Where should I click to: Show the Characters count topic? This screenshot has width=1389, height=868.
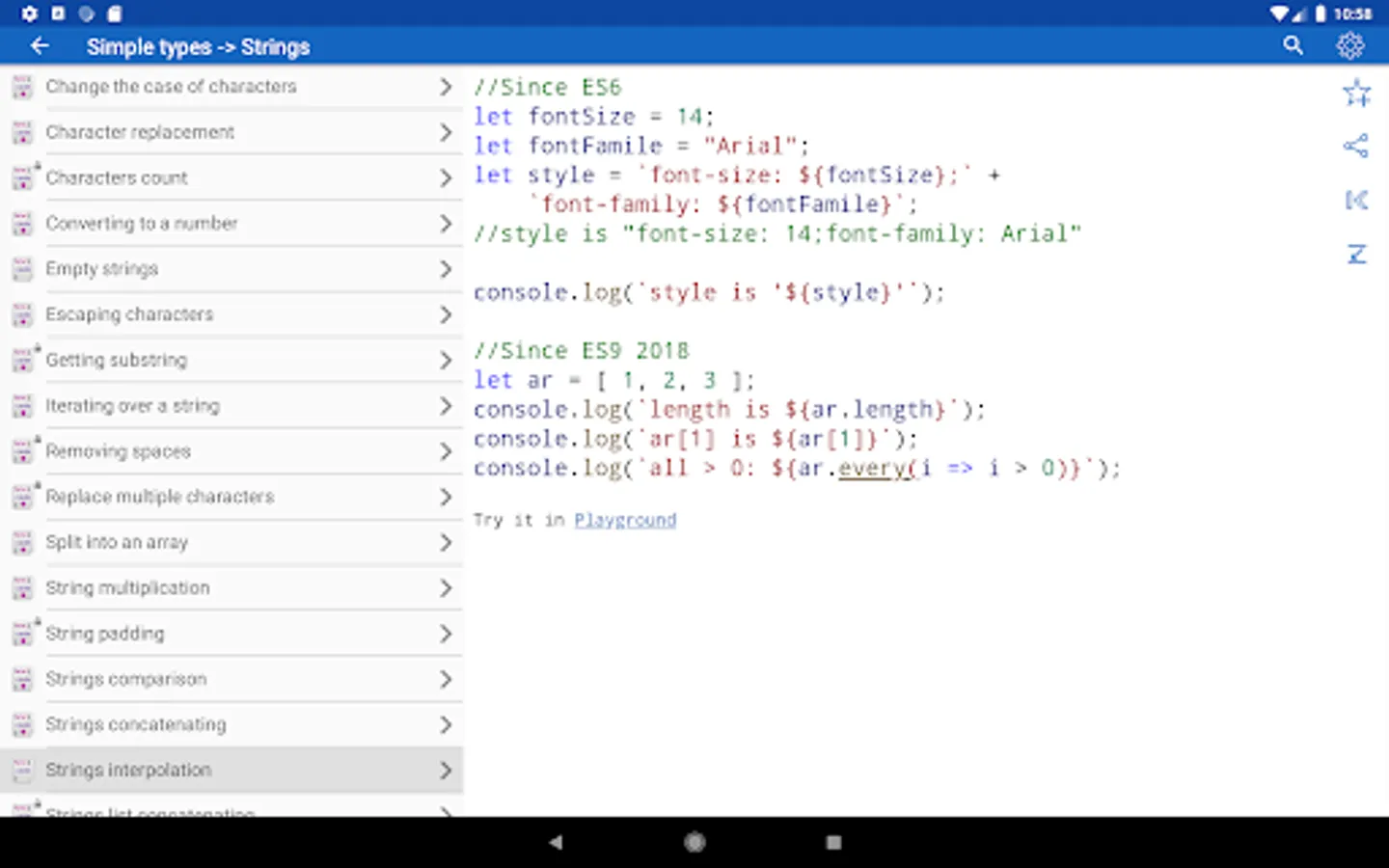pyautogui.click(x=231, y=177)
